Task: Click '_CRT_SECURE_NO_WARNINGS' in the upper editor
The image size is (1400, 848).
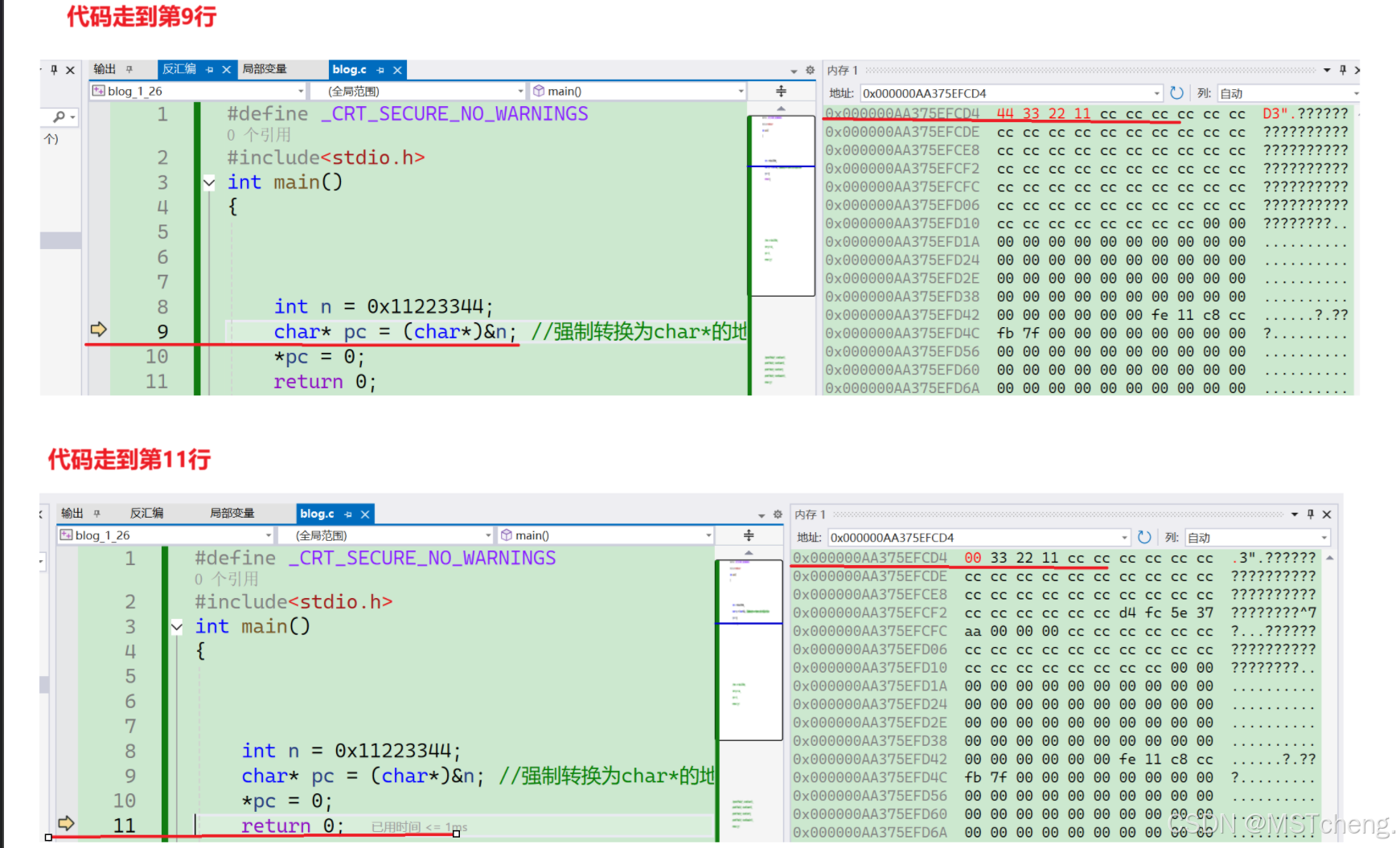Action: point(454,113)
